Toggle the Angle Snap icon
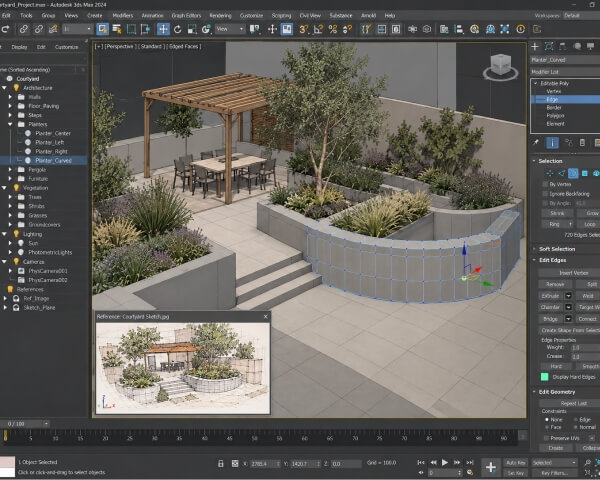This screenshot has height=480, width=600. tap(318, 29)
